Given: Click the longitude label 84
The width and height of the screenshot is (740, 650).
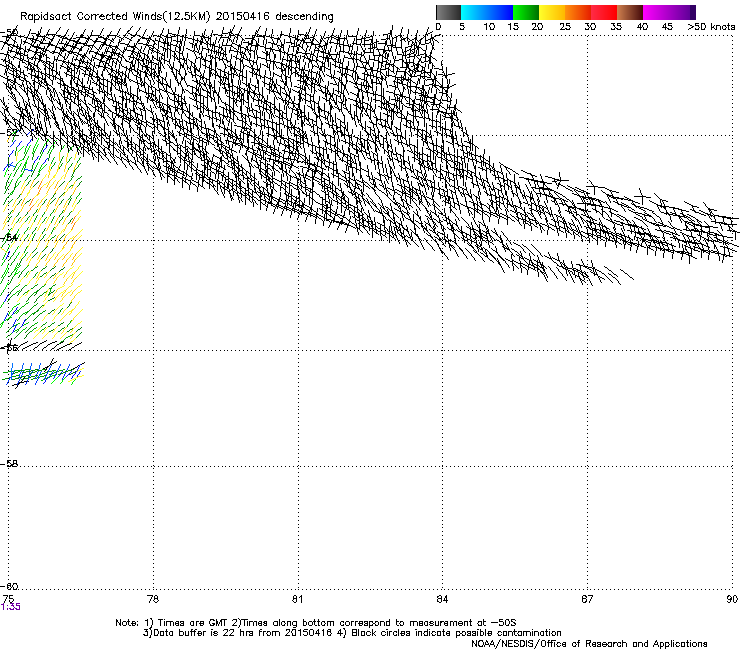Looking at the screenshot, I should 442,599.
